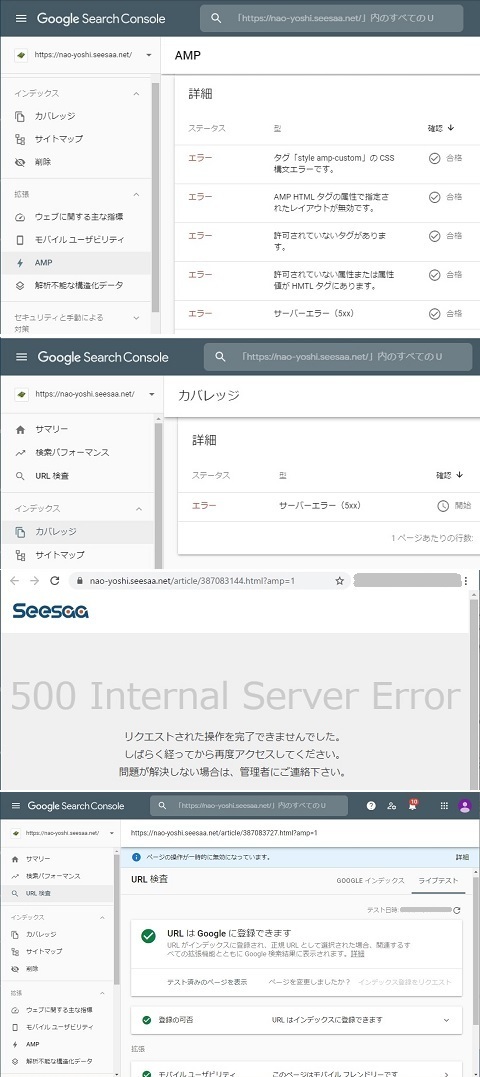Select highlighted カバレッジ in Coverage report sidebar
The width and height of the screenshot is (480, 1077).
(77, 532)
